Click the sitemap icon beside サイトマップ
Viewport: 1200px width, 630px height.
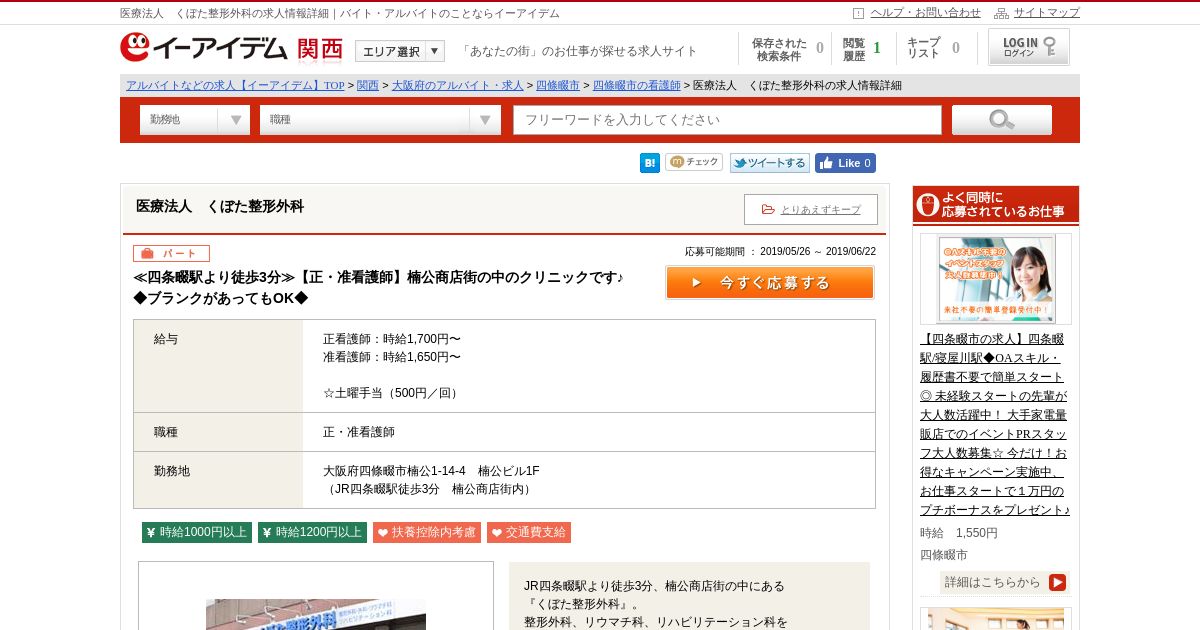click(x=1001, y=13)
